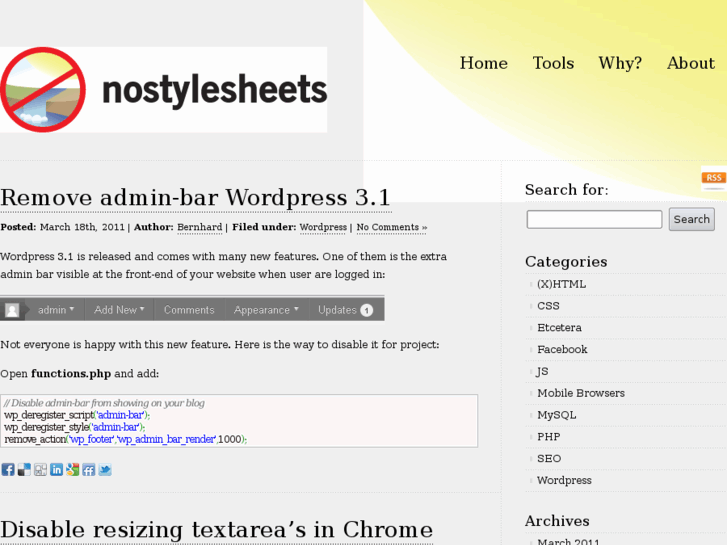Click the March 18th, 2011 post date
Viewport: 727px width, 545px height.
coord(83,227)
